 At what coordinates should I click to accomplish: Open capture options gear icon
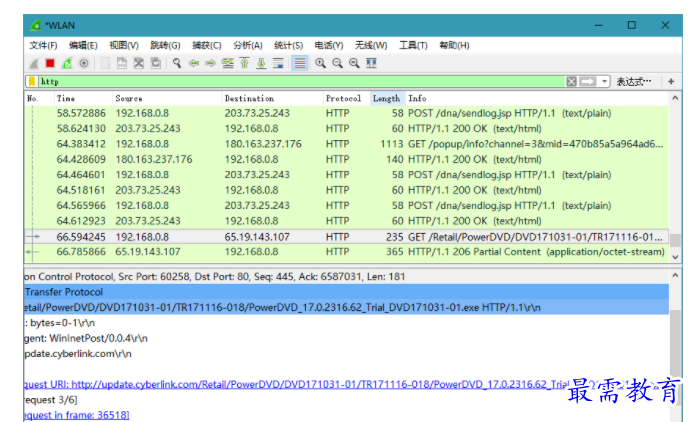(x=84, y=63)
